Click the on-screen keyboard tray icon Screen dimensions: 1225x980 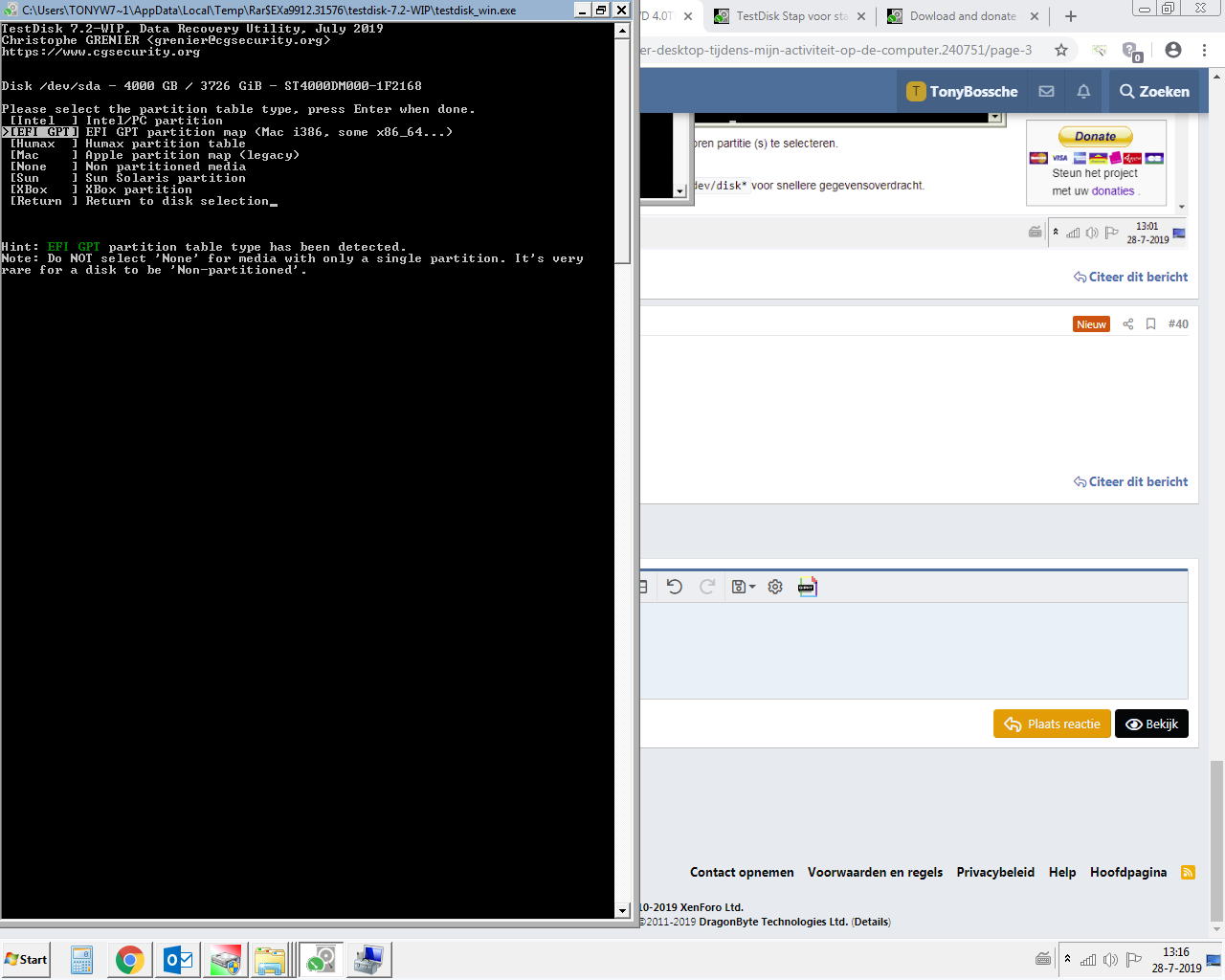tap(1043, 959)
